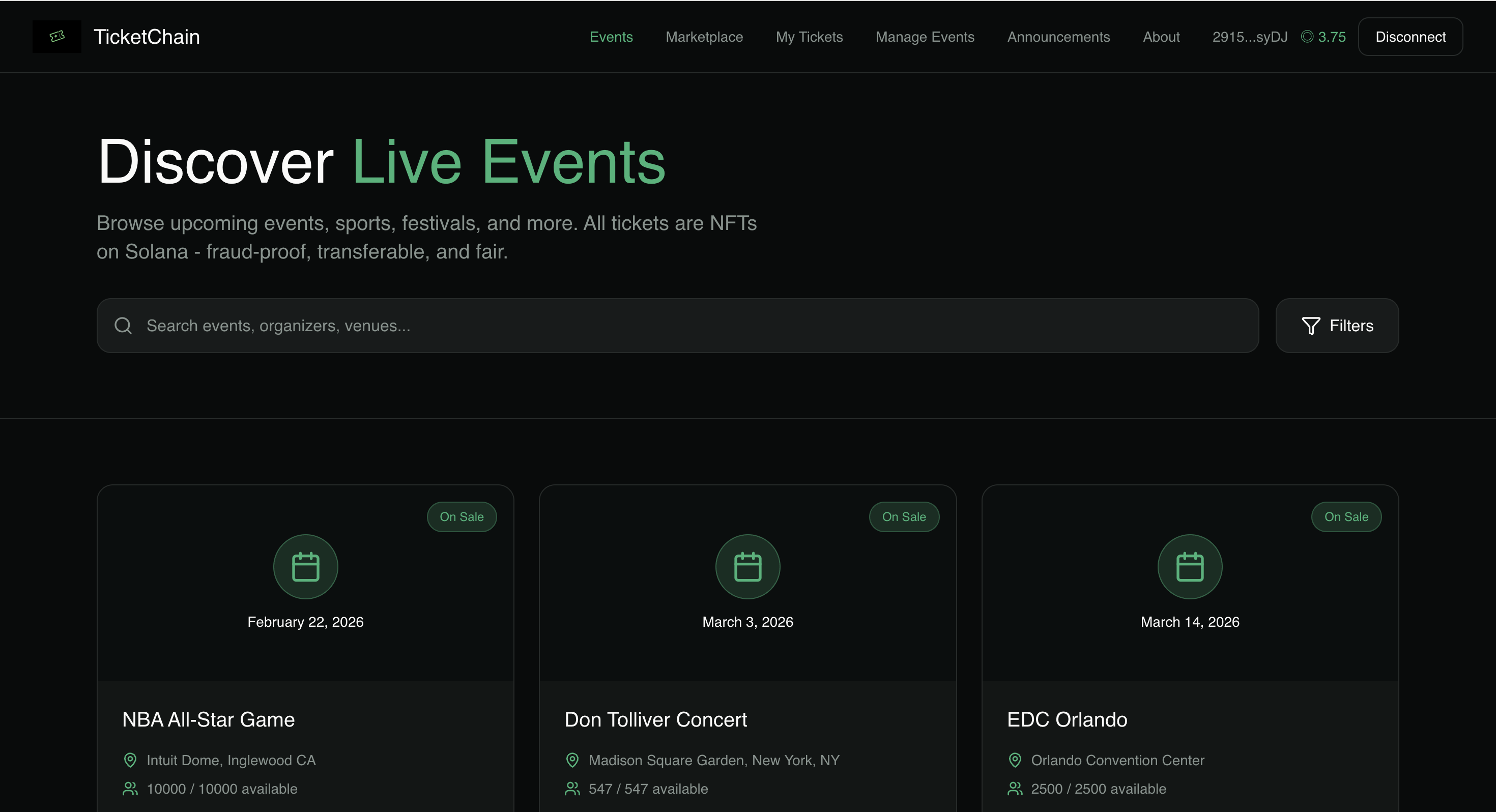Open the NBA All-Star Game event title
Viewport: 1496px width, 812px height.
tap(209, 719)
